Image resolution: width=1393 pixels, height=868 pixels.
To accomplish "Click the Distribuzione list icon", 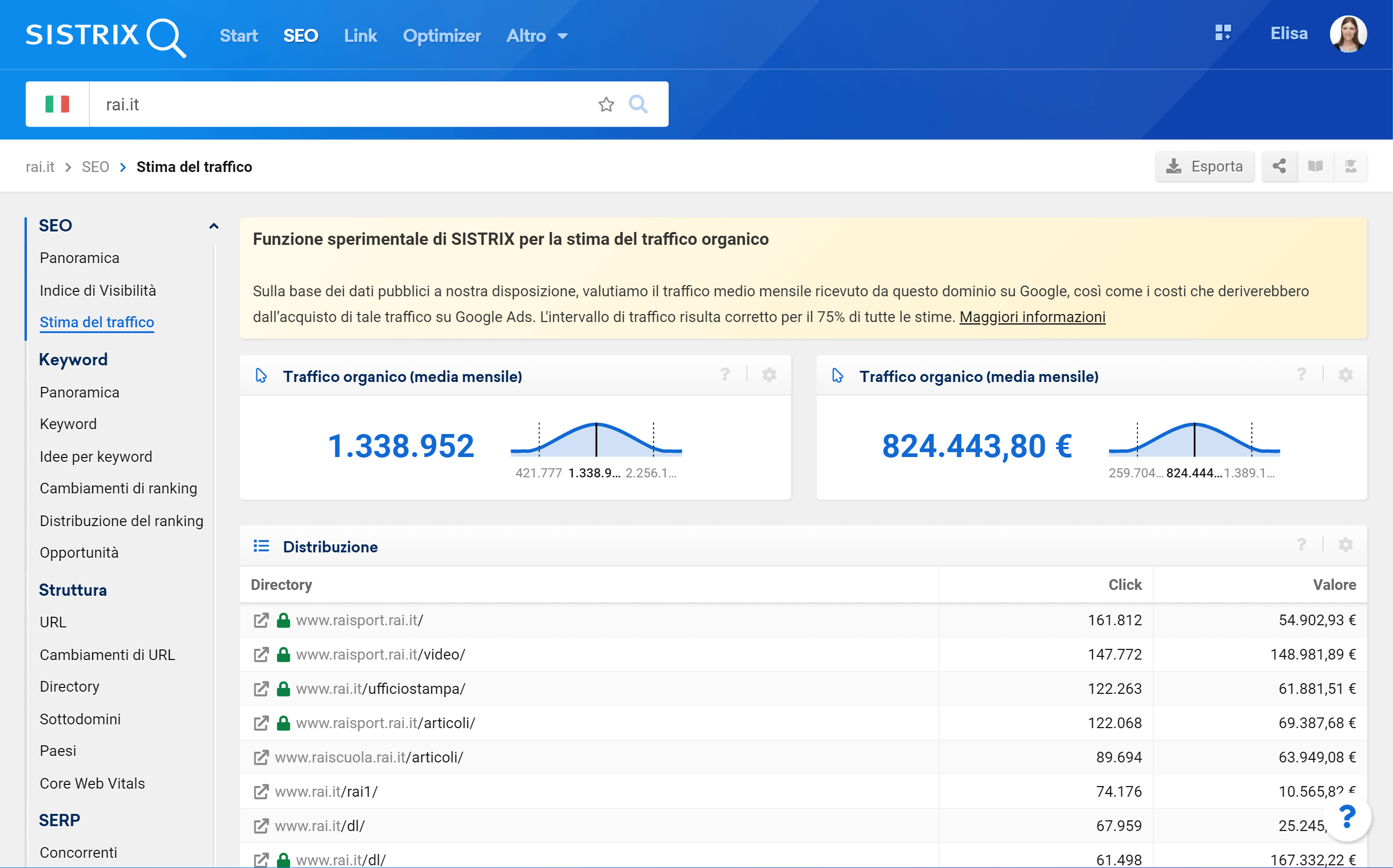I will coord(261,546).
